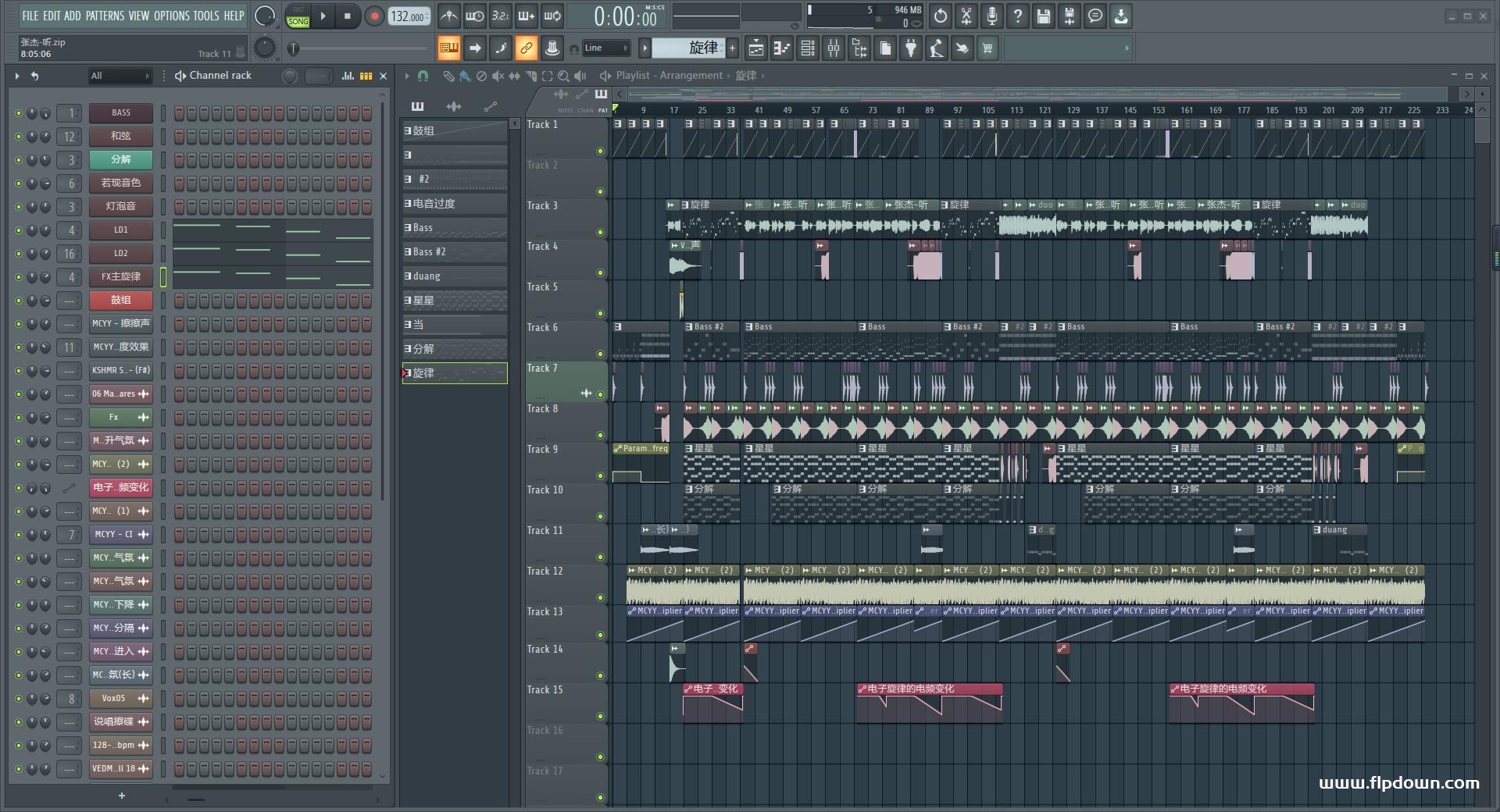The image size is (1500, 812).
Task: Open the project info speech bubble
Action: (x=1095, y=16)
